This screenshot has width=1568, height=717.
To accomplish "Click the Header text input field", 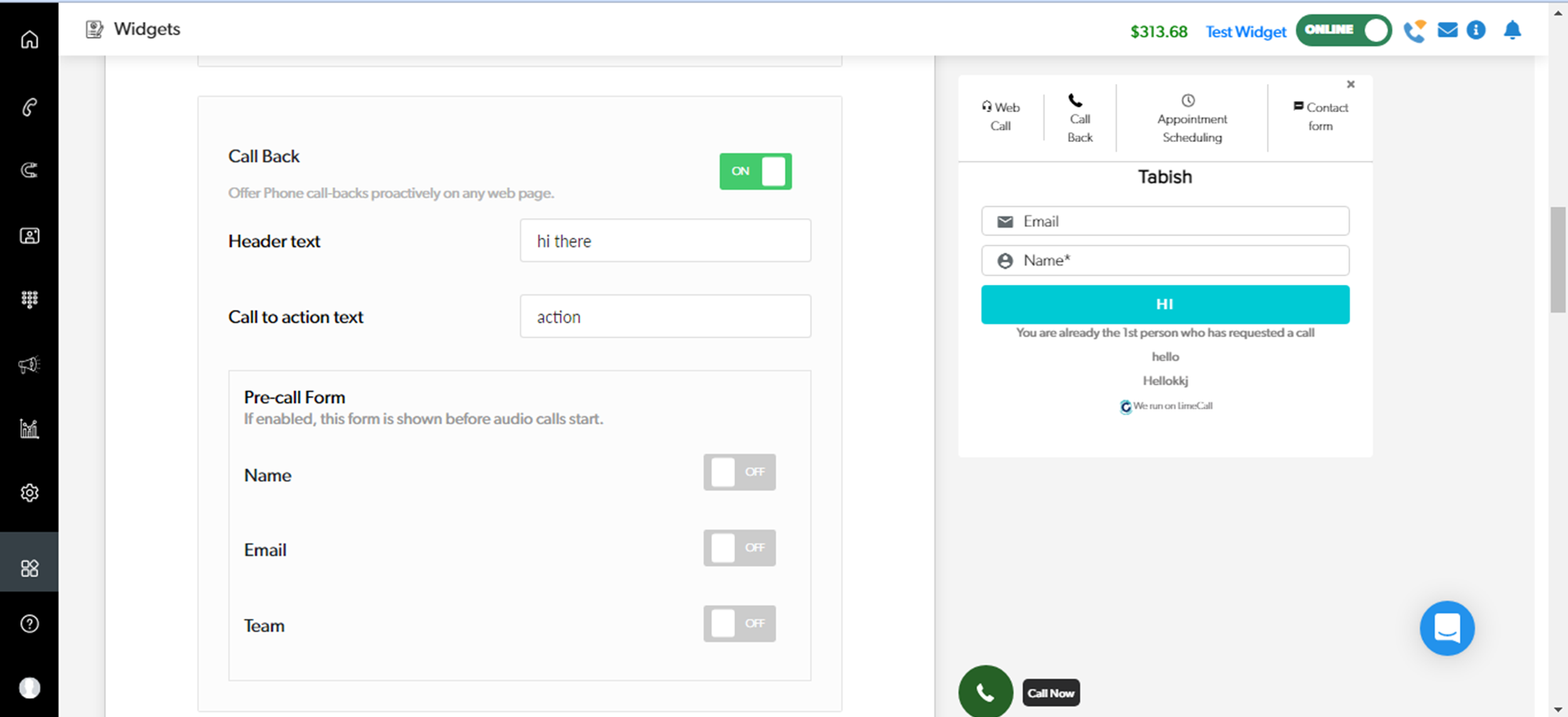I will 665,241.
